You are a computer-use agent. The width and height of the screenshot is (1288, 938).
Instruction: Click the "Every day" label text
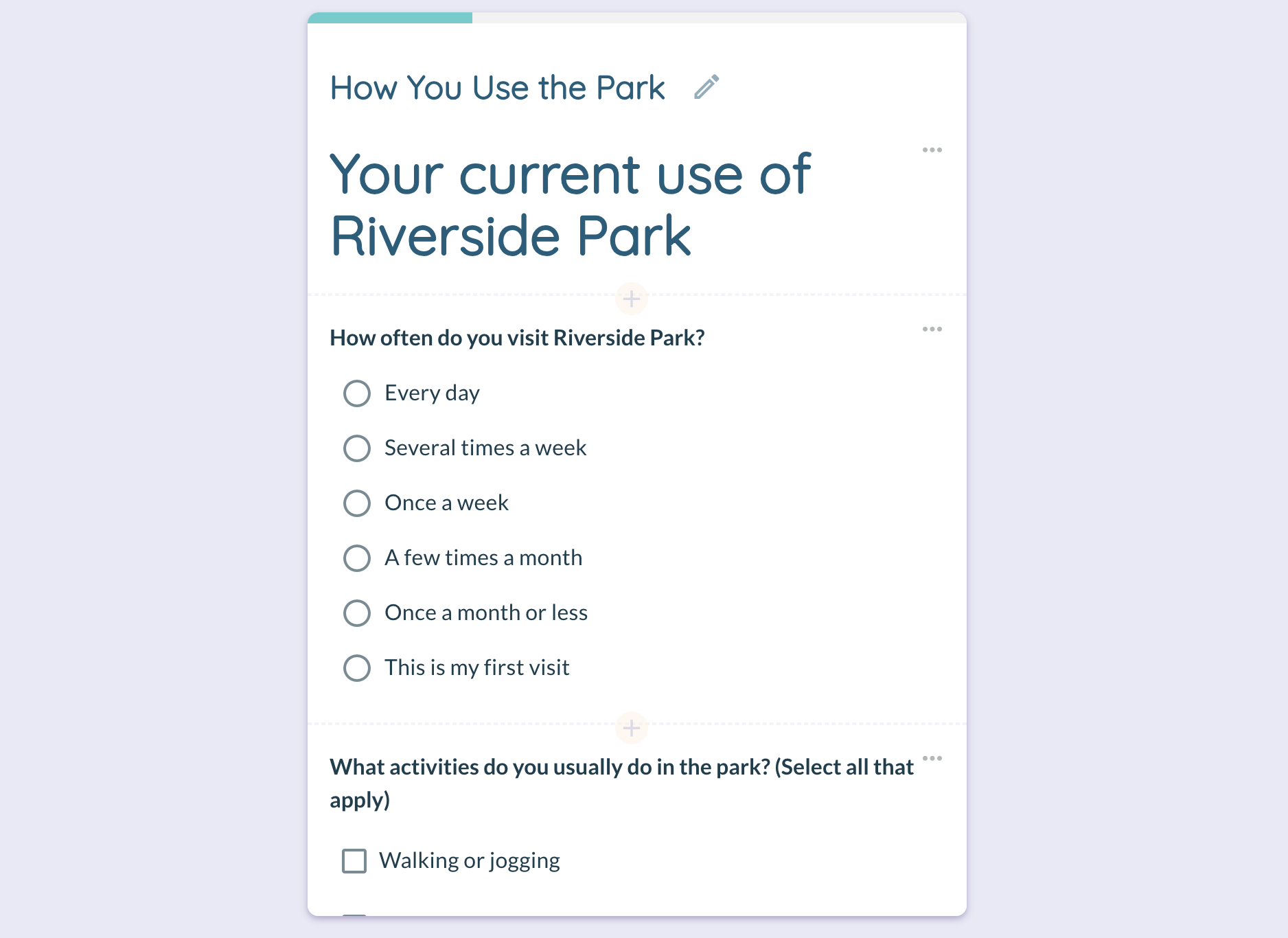tap(432, 393)
